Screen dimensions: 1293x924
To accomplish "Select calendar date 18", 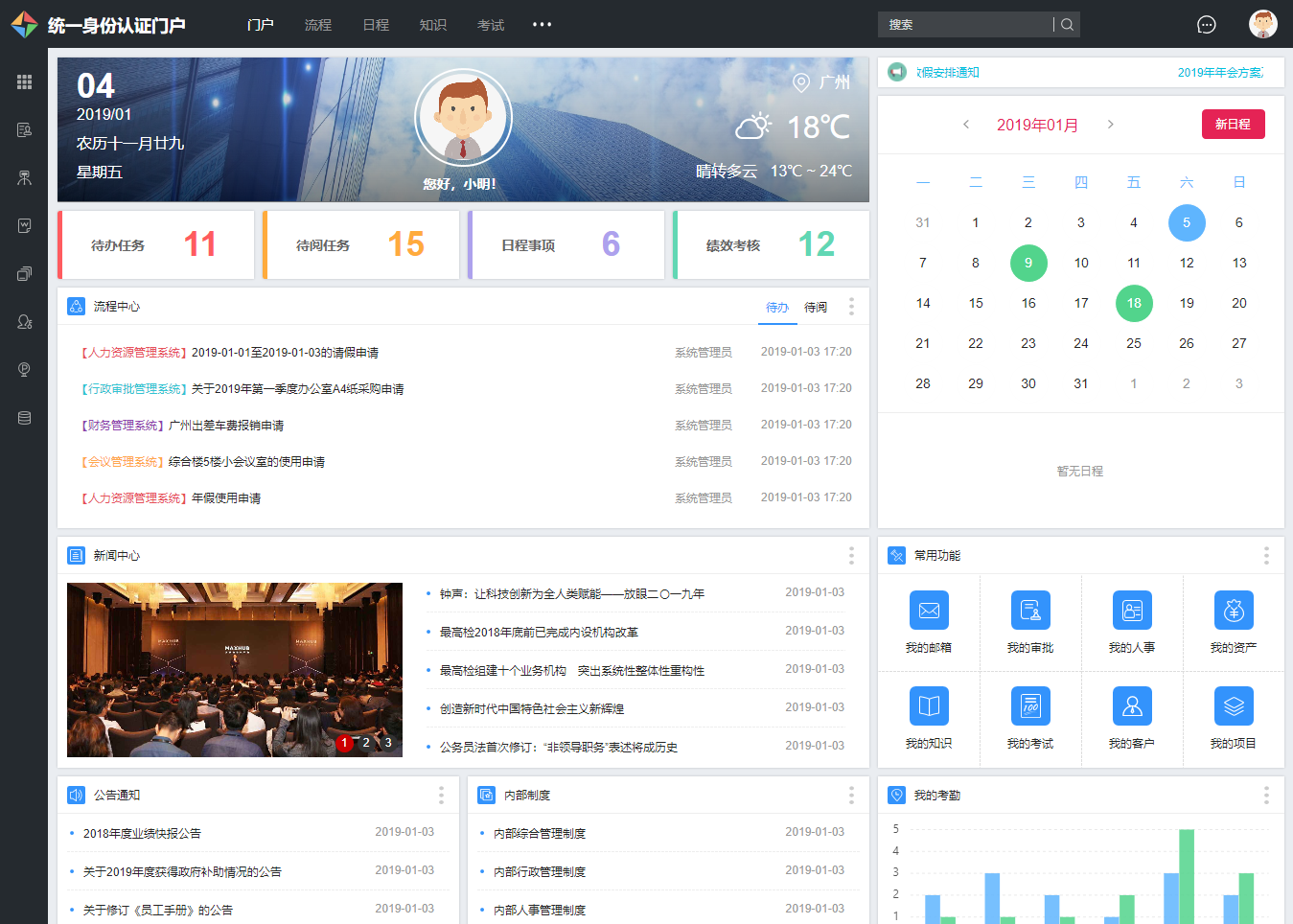I will [x=1134, y=303].
